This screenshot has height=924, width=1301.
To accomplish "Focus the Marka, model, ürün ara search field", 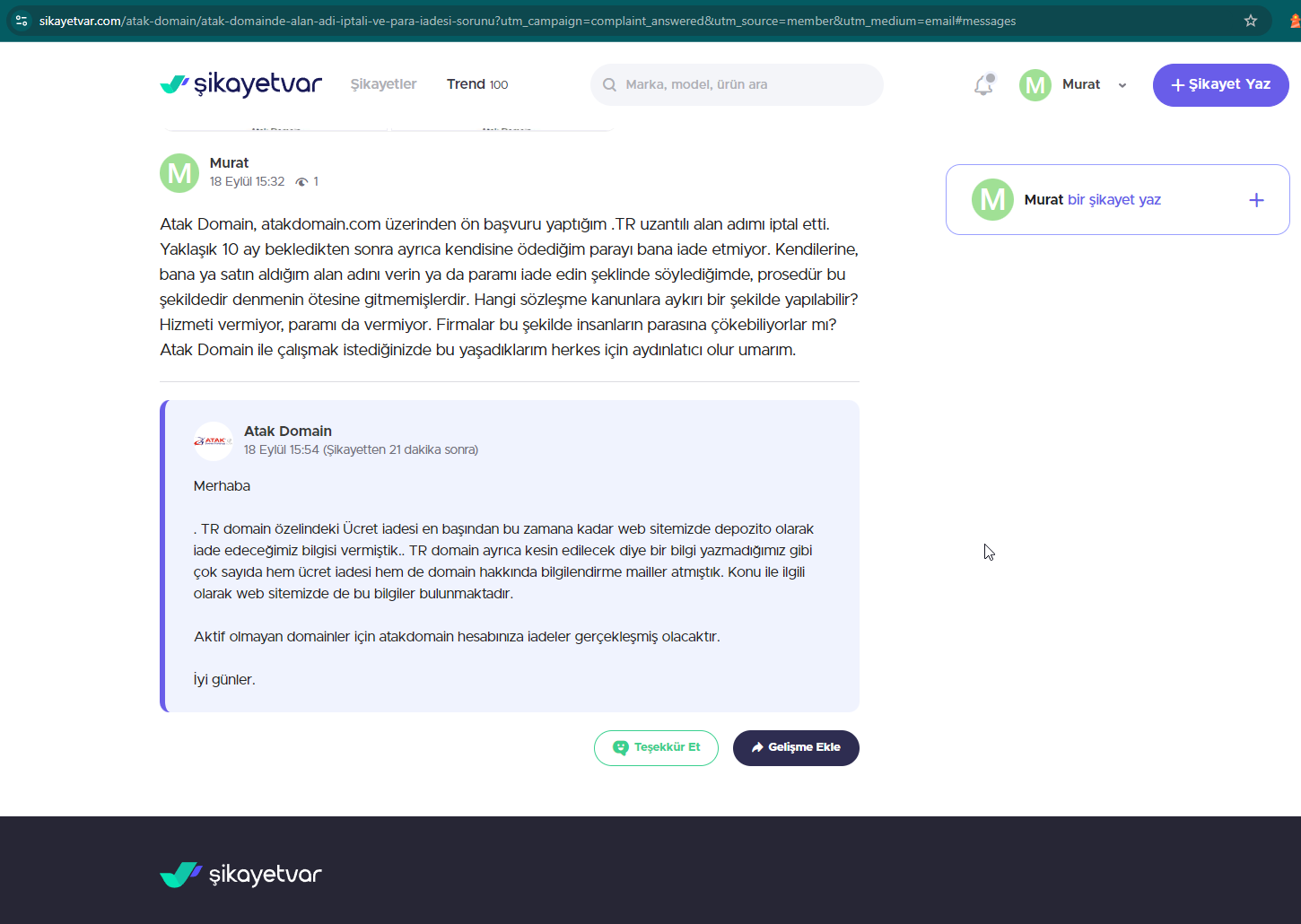I will tap(737, 84).
